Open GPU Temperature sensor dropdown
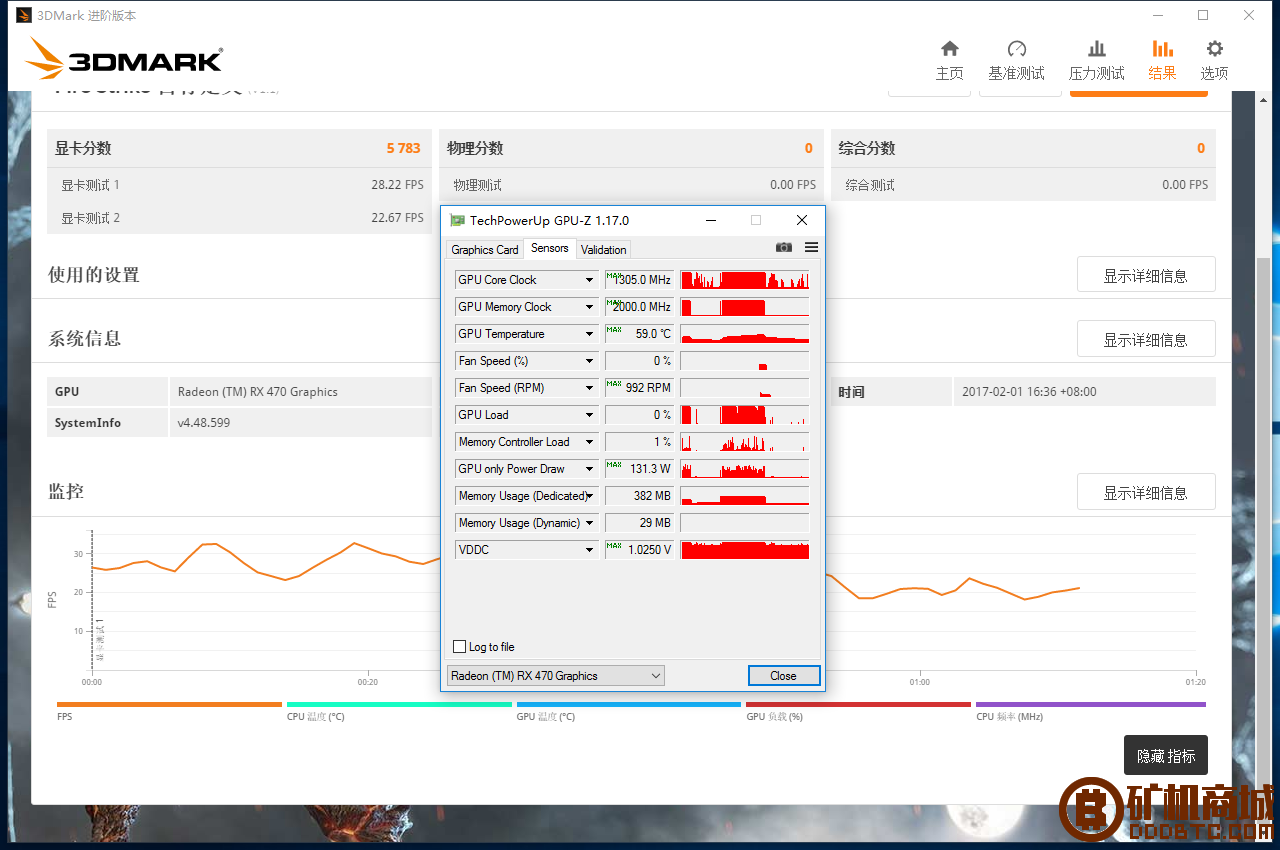The width and height of the screenshot is (1280, 850). [589, 334]
